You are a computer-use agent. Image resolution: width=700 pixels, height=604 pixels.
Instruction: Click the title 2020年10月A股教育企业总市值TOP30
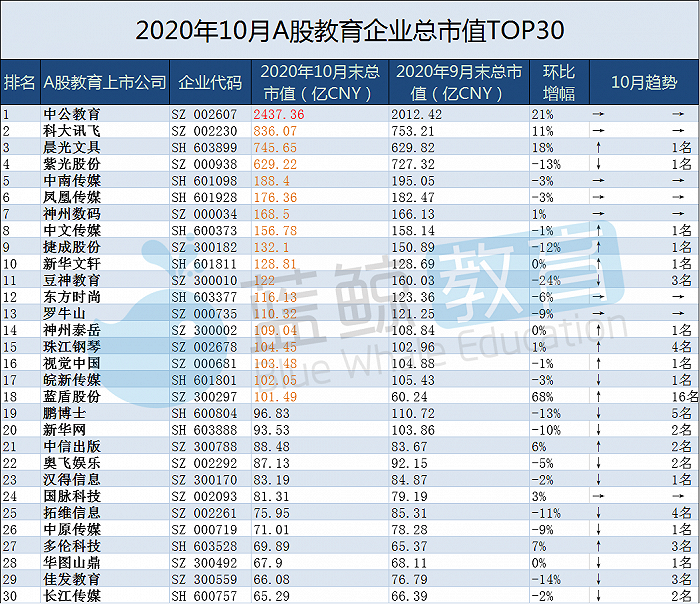[x=350, y=31]
